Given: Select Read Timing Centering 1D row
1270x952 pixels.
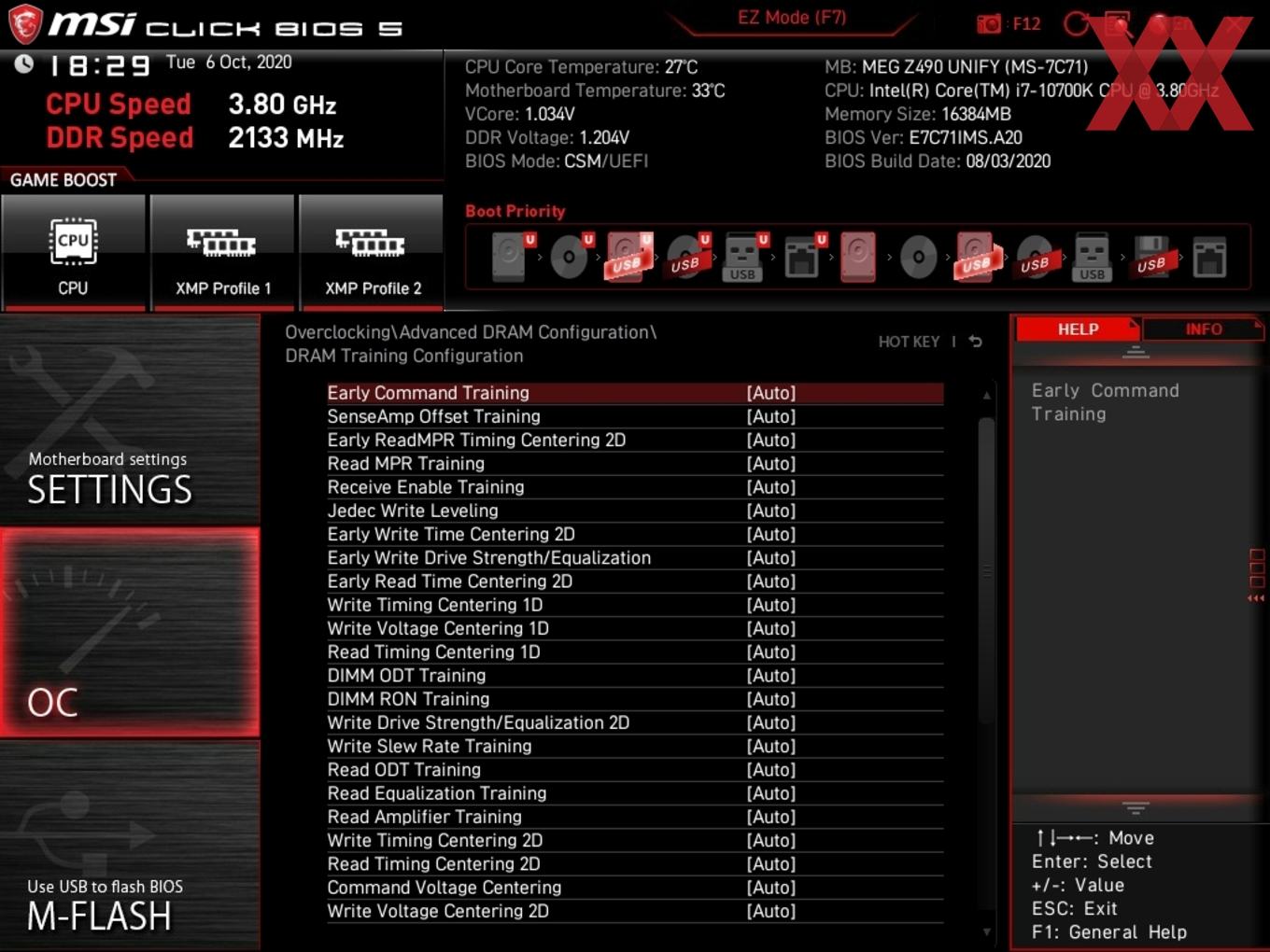Looking at the screenshot, I should click(x=635, y=652).
